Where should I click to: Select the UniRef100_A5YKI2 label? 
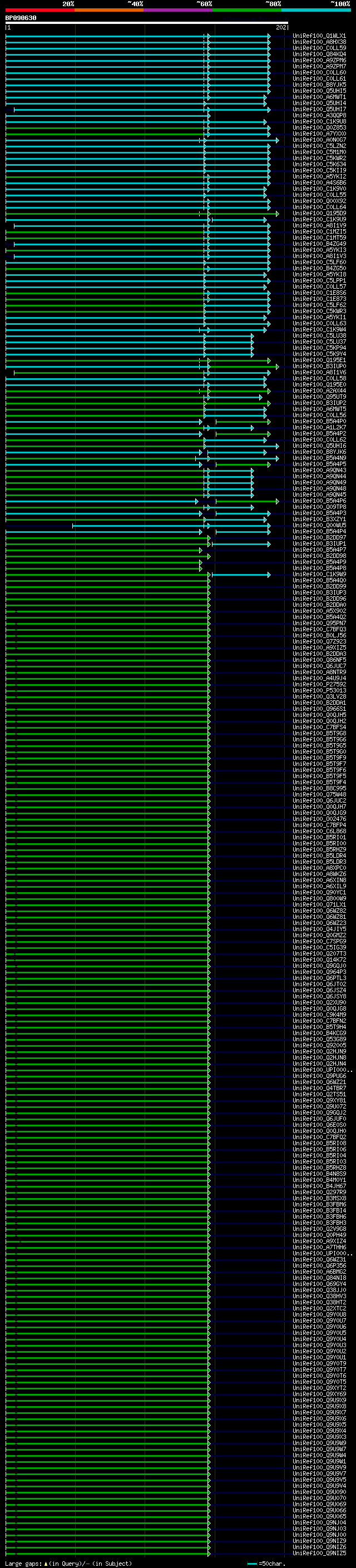[319, 176]
